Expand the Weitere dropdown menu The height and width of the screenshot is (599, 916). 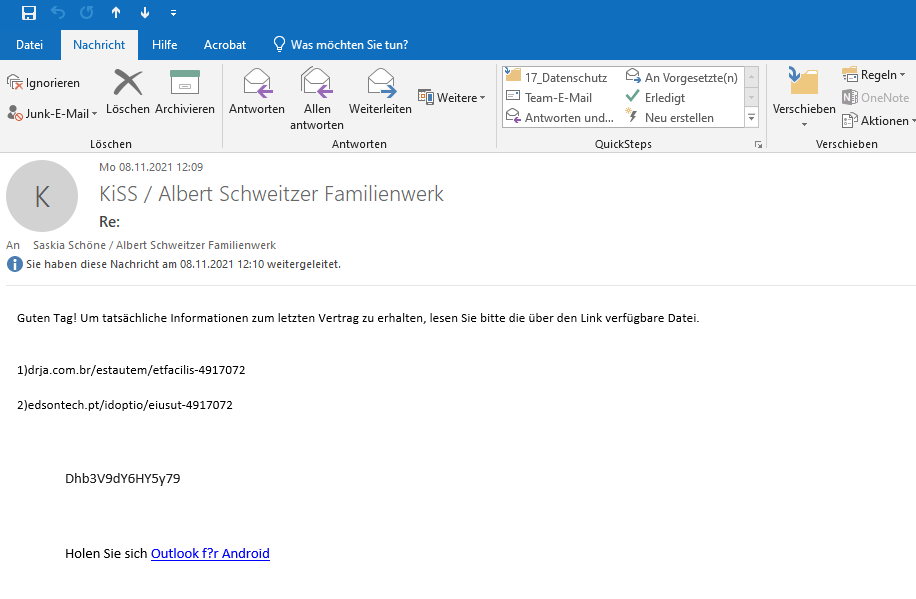[452, 98]
